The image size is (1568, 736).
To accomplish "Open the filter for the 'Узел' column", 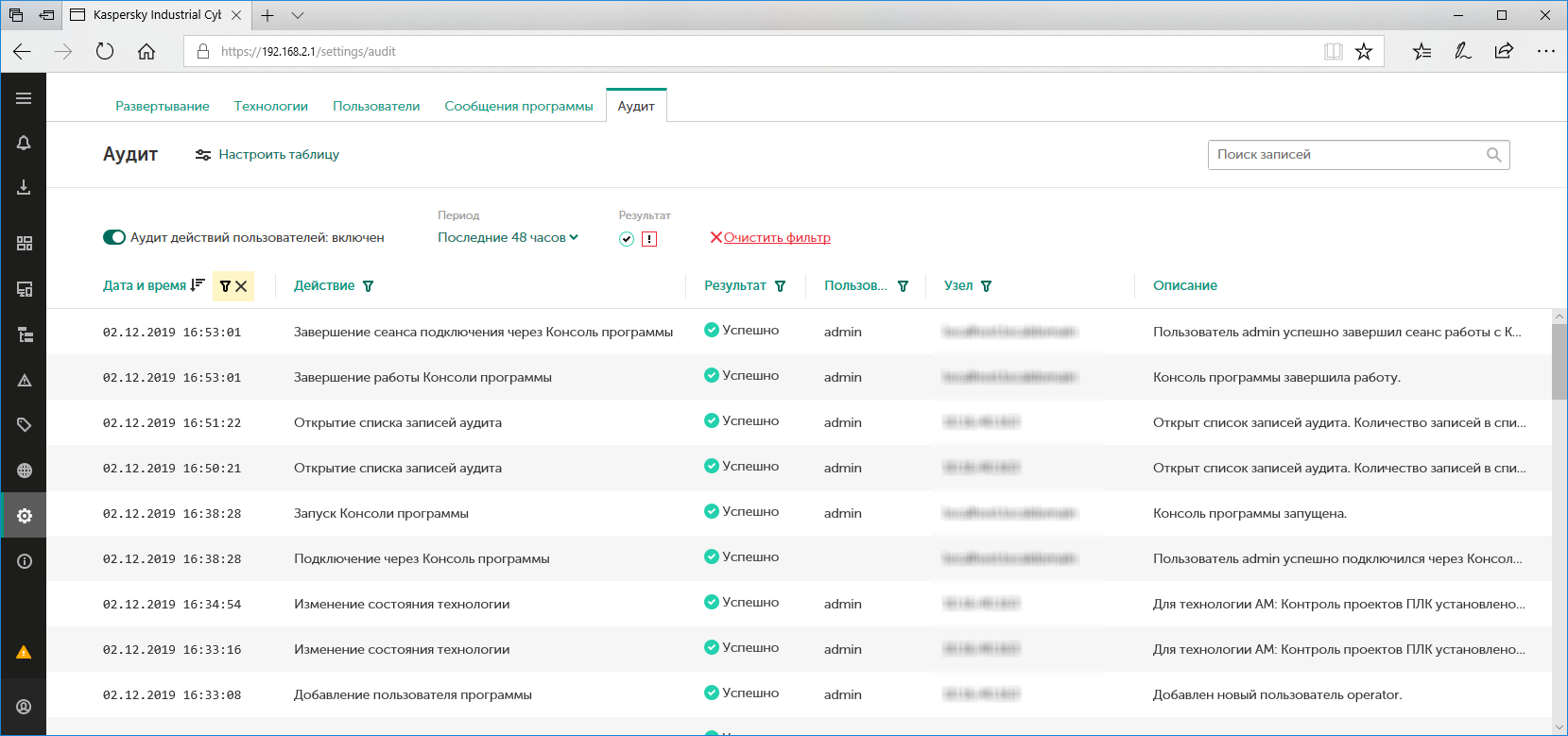I will point(987,286).
